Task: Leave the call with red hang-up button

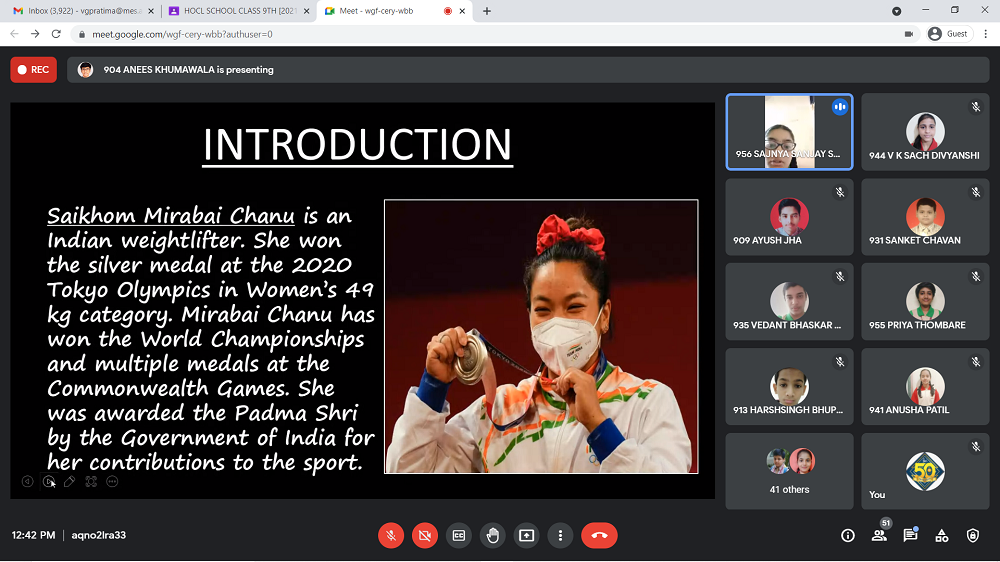Action: click(599, 535)
